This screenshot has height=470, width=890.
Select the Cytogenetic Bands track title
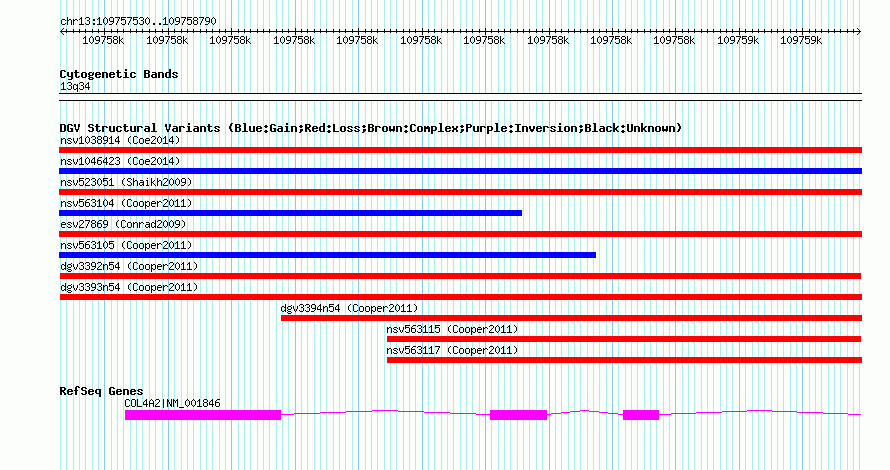tap(119, 74)
